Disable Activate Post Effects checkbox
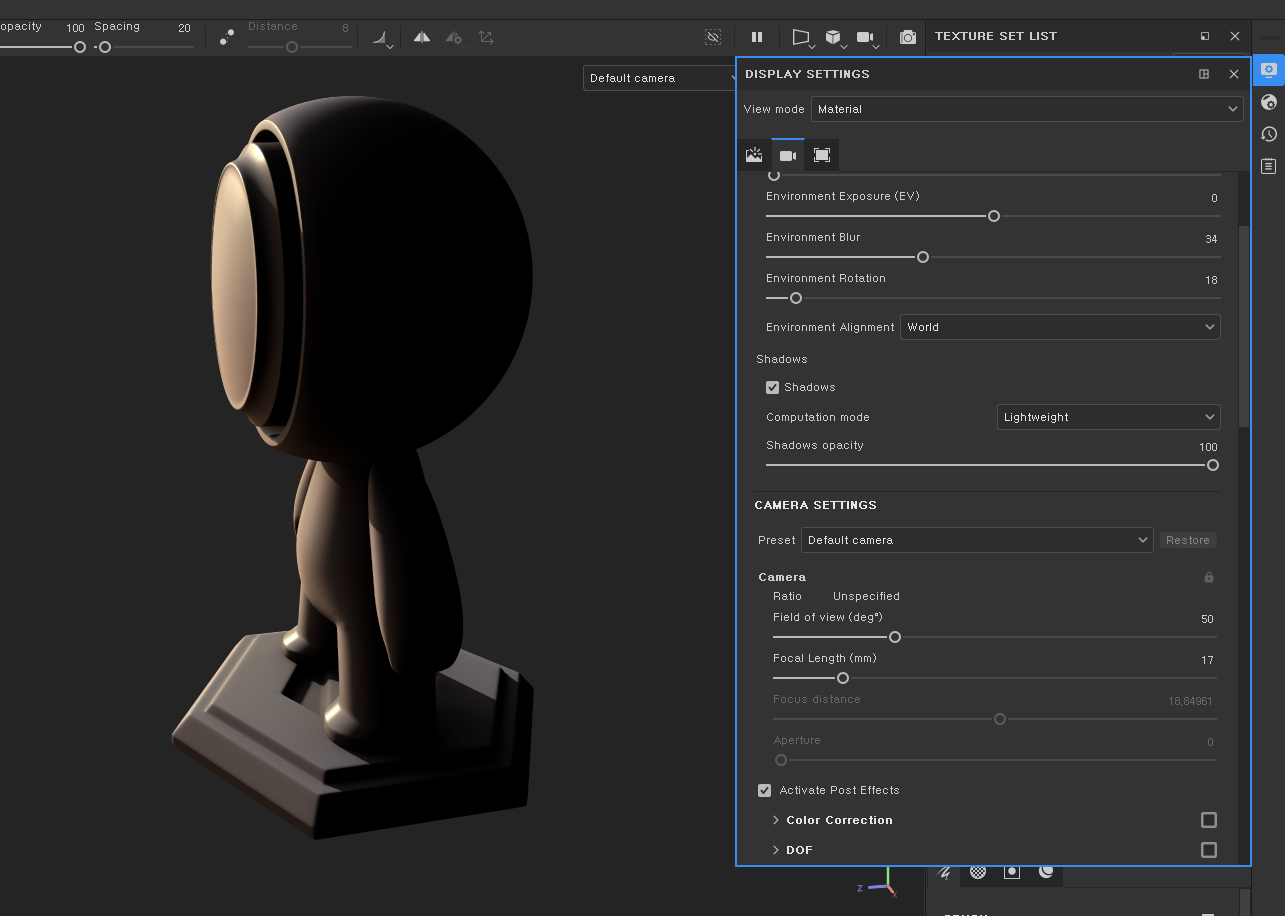Image resolution: width=1285 pixels, height=916 pixels. tap(765, 790)
